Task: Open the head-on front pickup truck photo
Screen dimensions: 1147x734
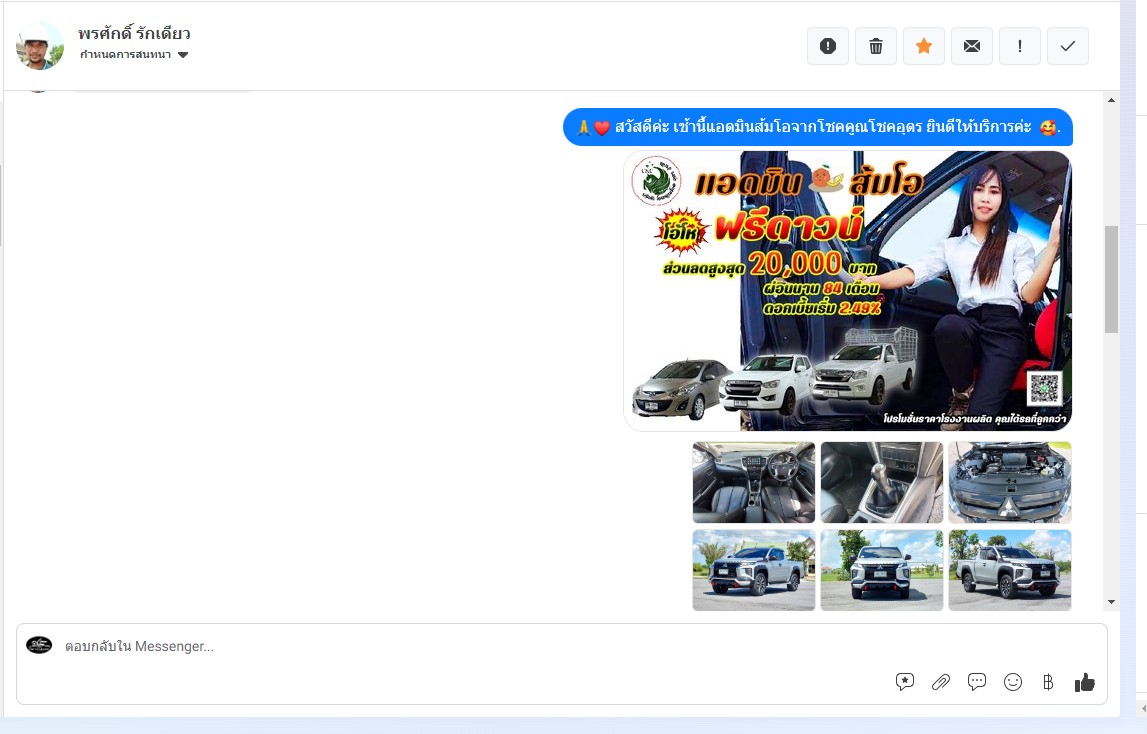Action: tap(881, 570)
